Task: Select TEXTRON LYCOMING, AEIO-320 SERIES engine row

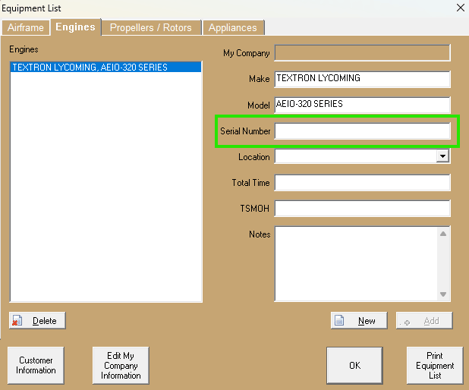Action: point(106,67)
